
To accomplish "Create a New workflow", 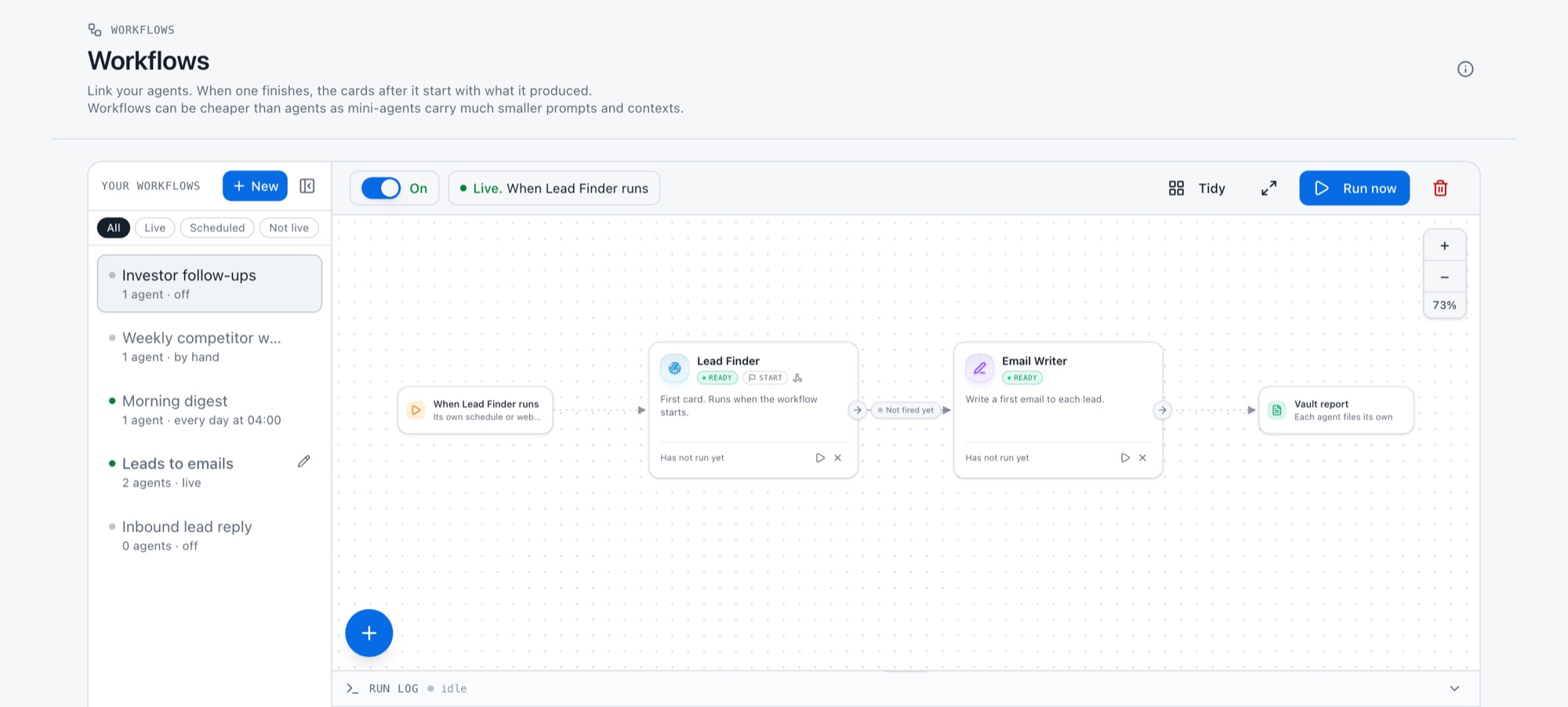I will [x=255, y=186].
